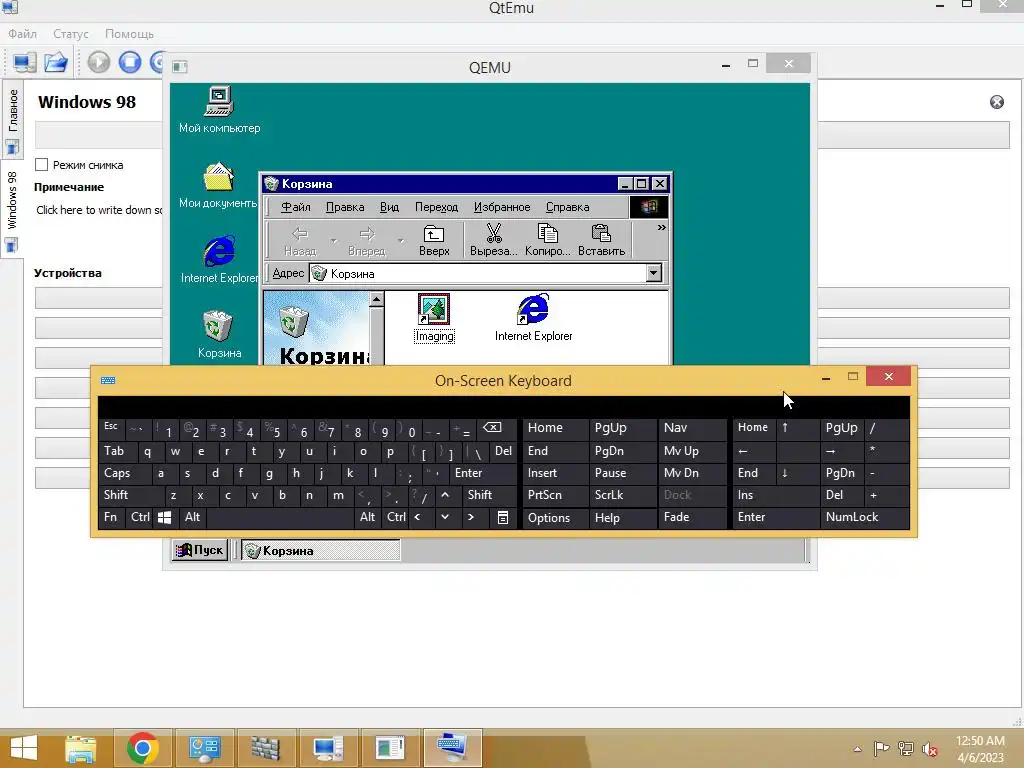The image size is (1024, 768).
Task: Click QtEmu start machine play icon
Action: tap(99, 62)
